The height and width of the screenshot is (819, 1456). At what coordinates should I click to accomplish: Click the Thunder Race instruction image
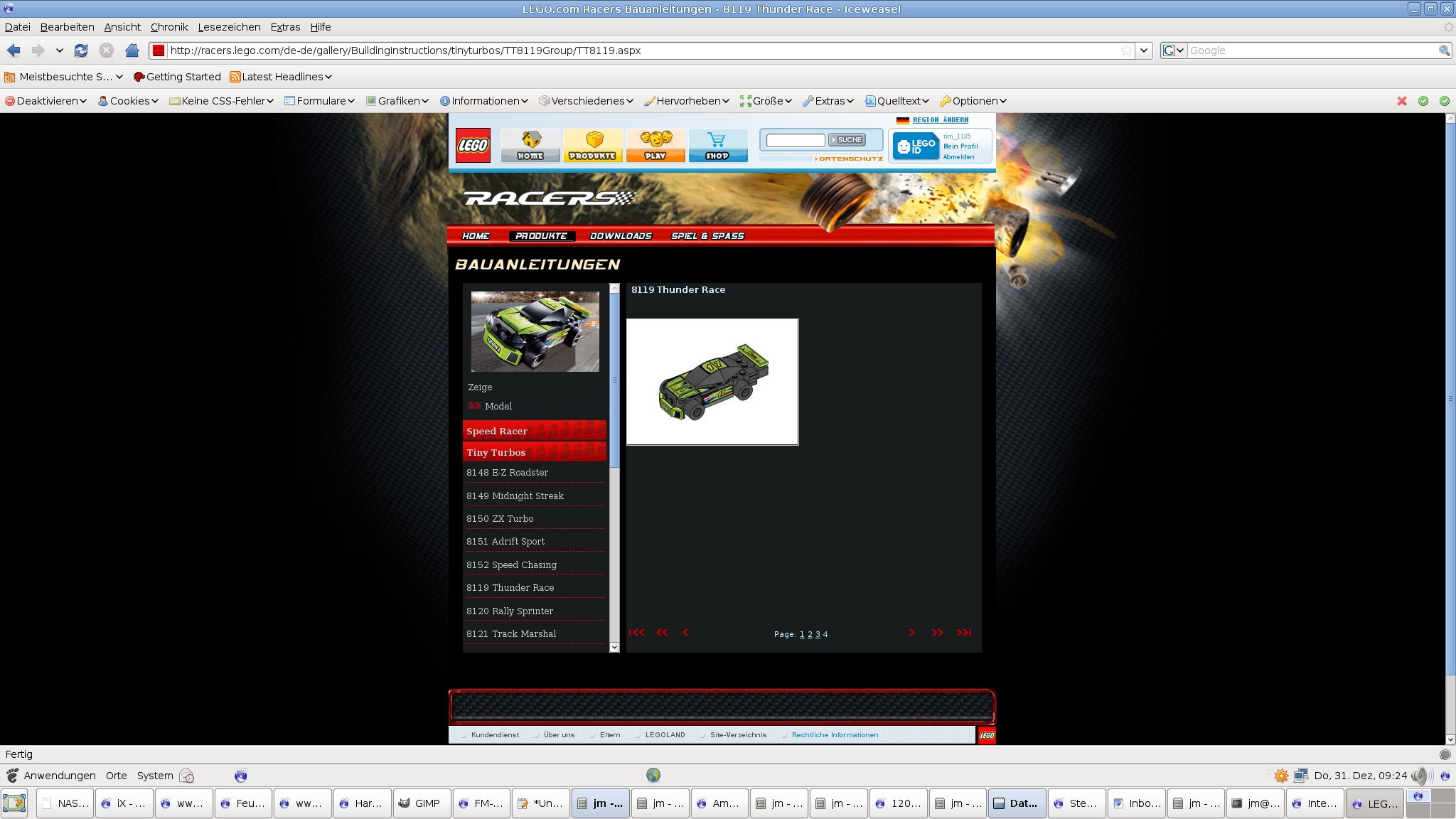pyautogui.click(x=712, y=382)
